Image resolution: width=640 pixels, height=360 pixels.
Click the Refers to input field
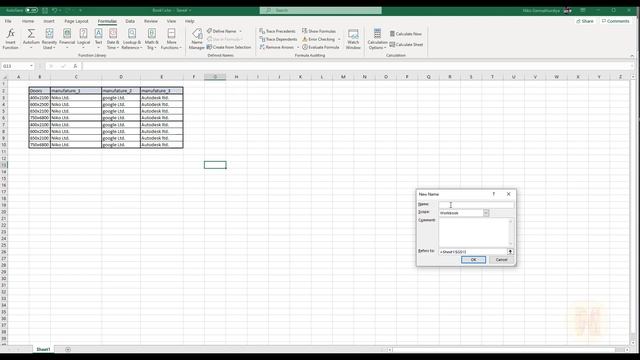473,252
